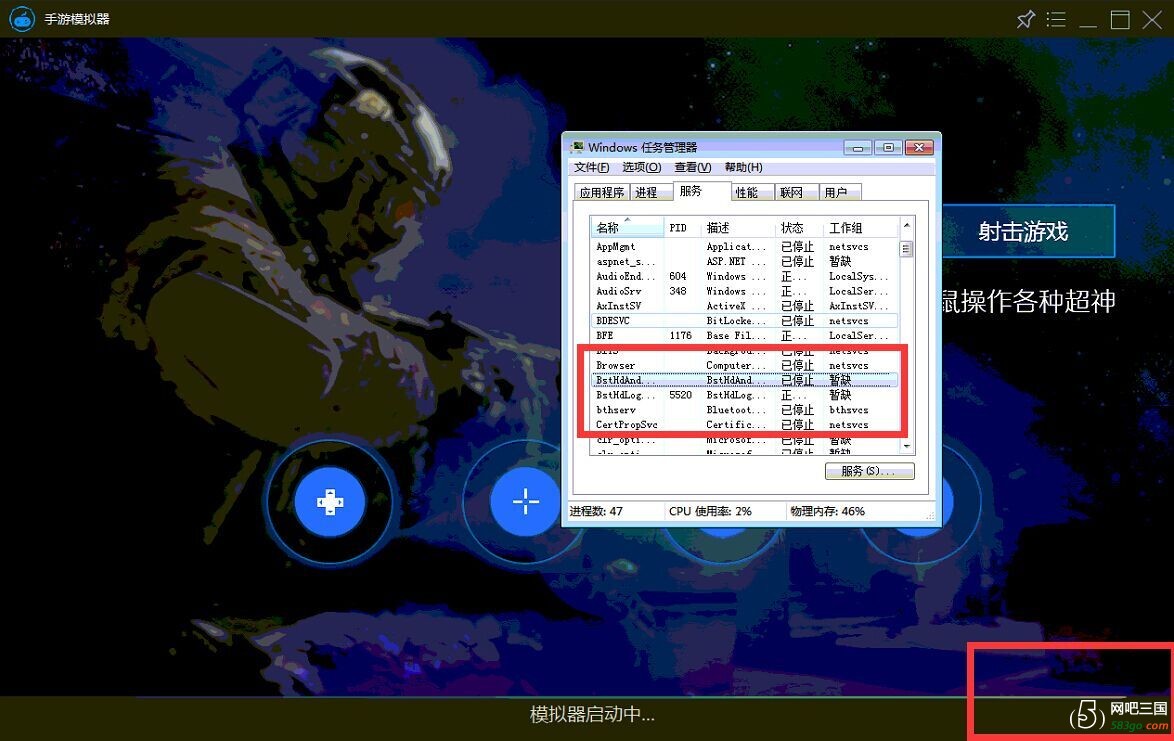
Task: Sort services by 描述 column header
Action: (738, 228)
